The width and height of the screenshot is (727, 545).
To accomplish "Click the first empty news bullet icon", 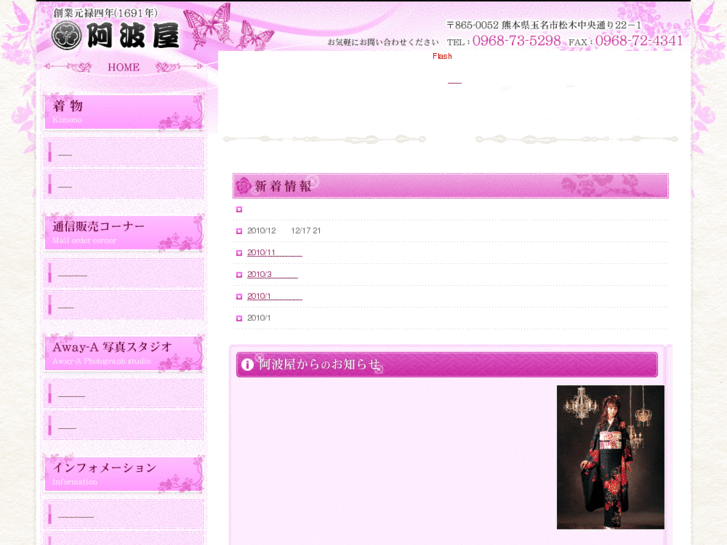I will coord(239,209).
